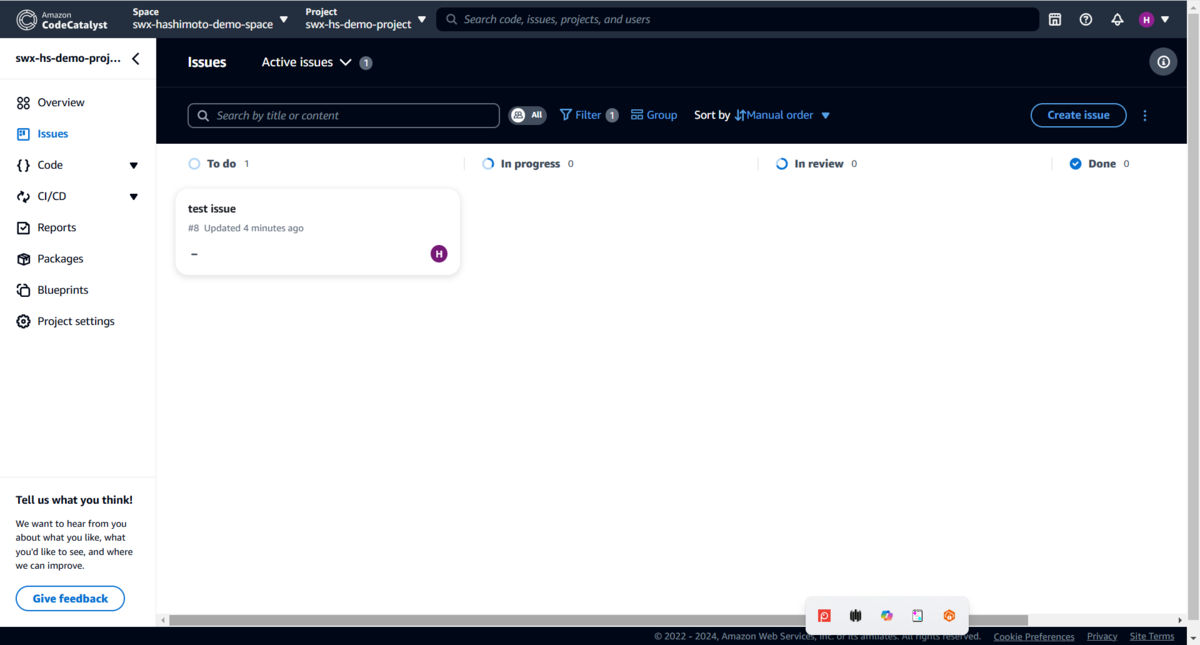Click the colorful Copilot icon in floating toolbar
Image resolution: width=1200 pixels, height=645 pixels.
pyautogui.click(x=886, y=616)
